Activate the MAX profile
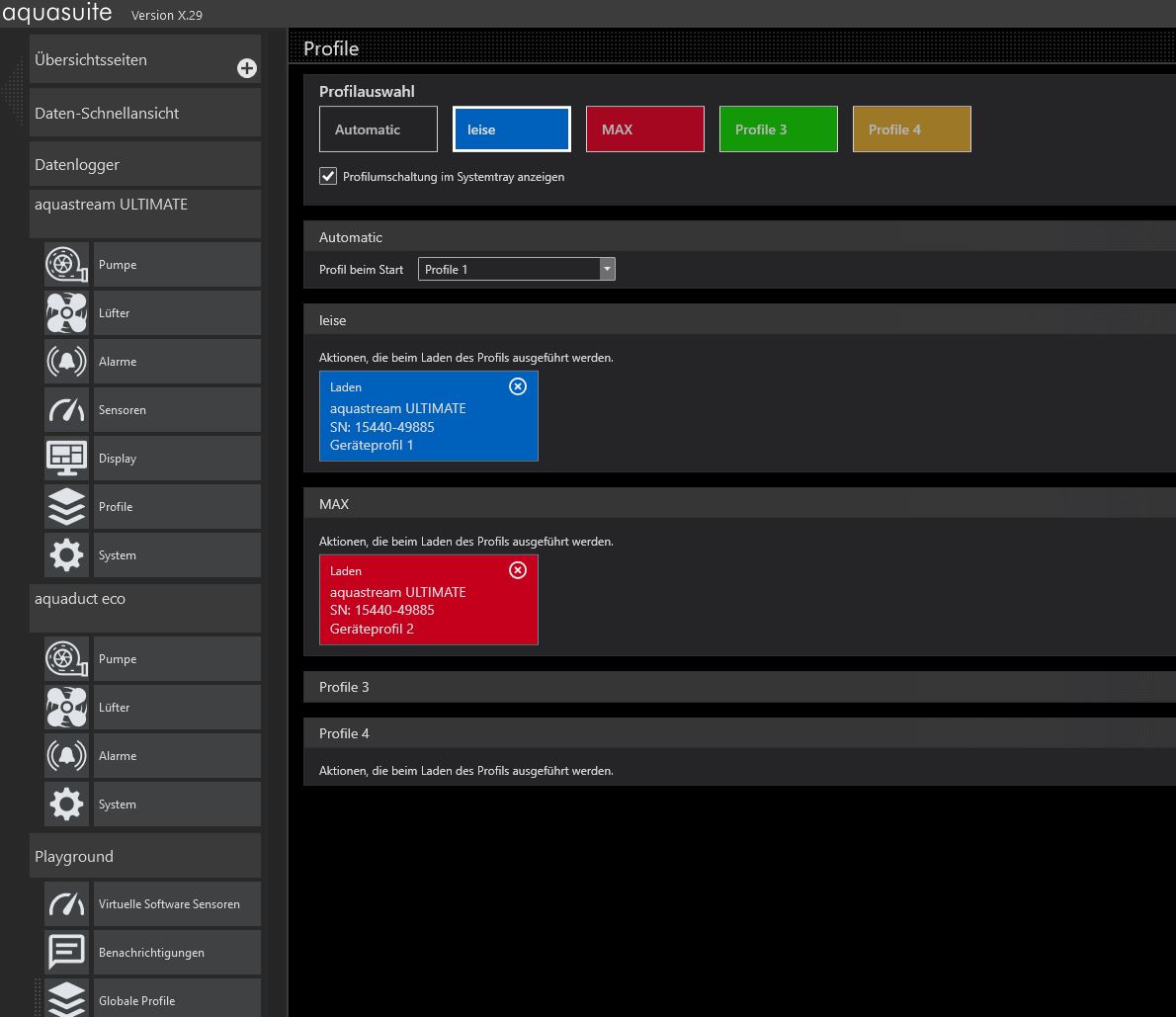 (x=644, y=129)
